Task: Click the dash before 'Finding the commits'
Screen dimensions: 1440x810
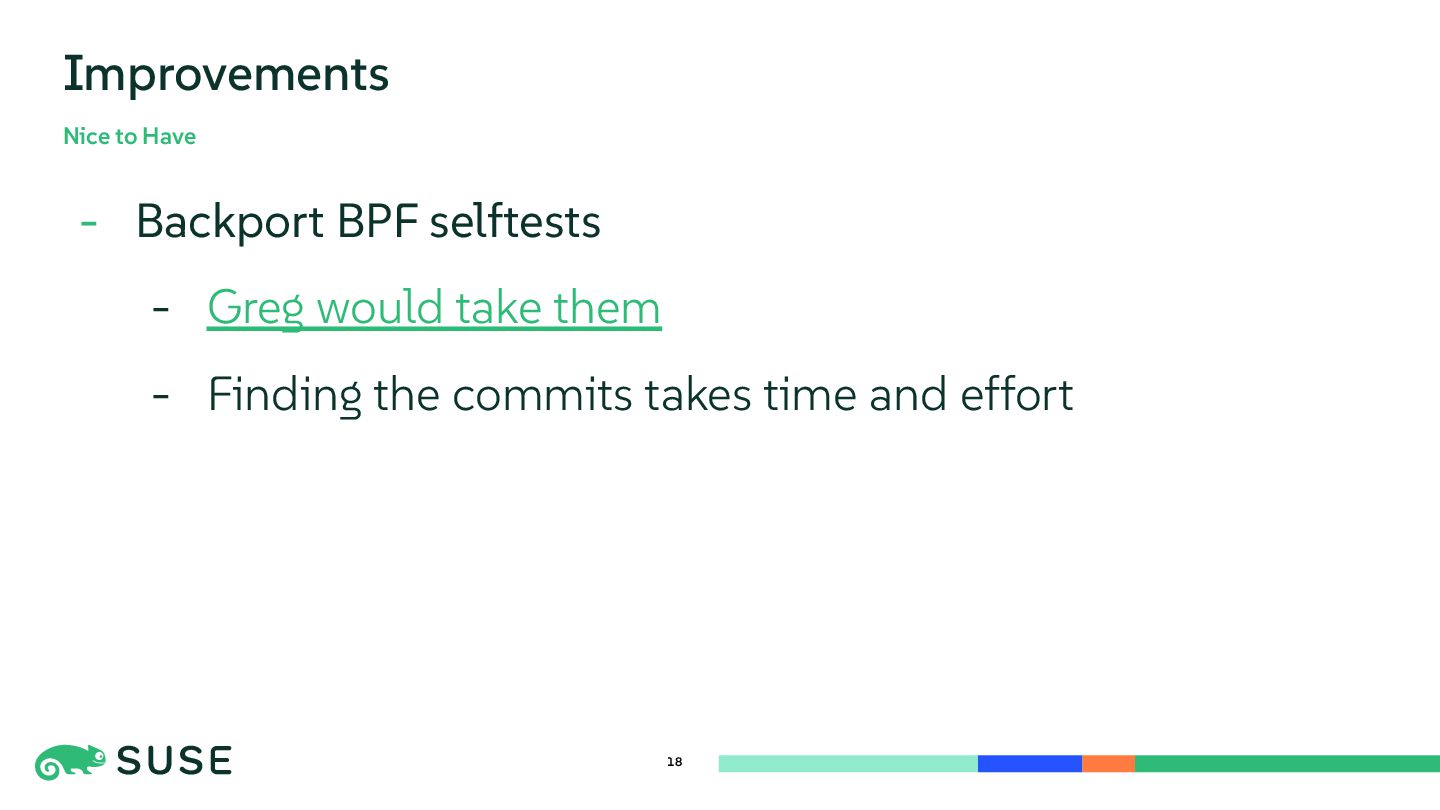Action: tap(160, 397)
